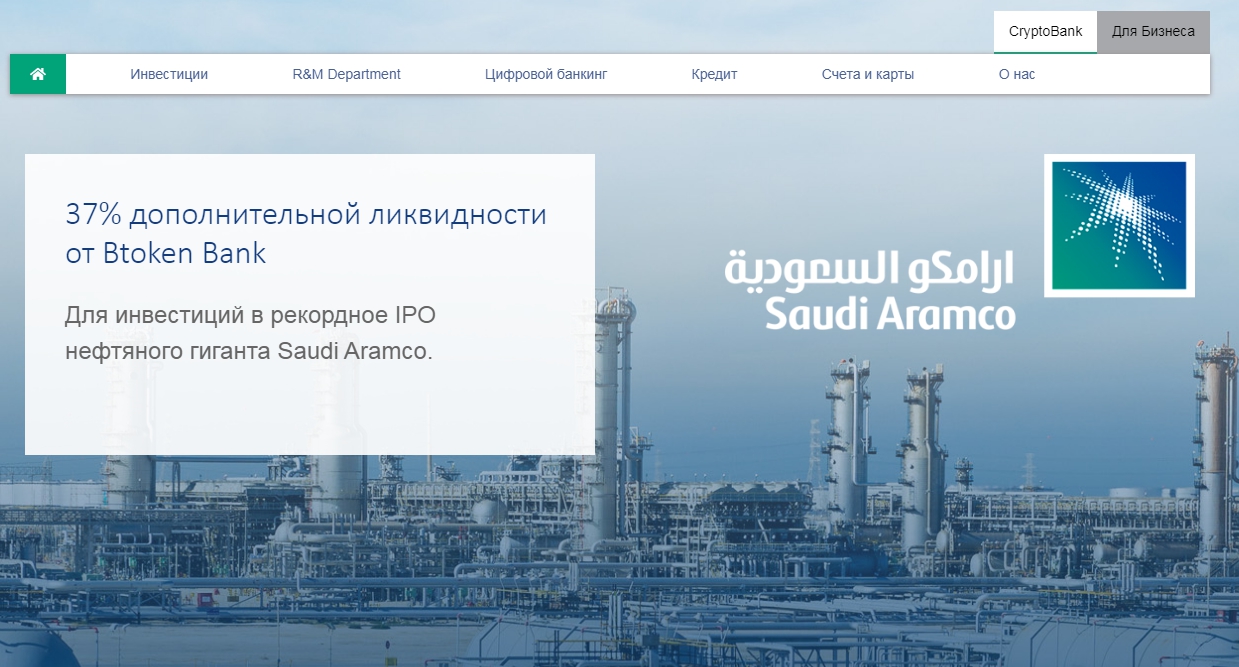
Task: Switch to the CryptoBank tab
Action: 1045,32
